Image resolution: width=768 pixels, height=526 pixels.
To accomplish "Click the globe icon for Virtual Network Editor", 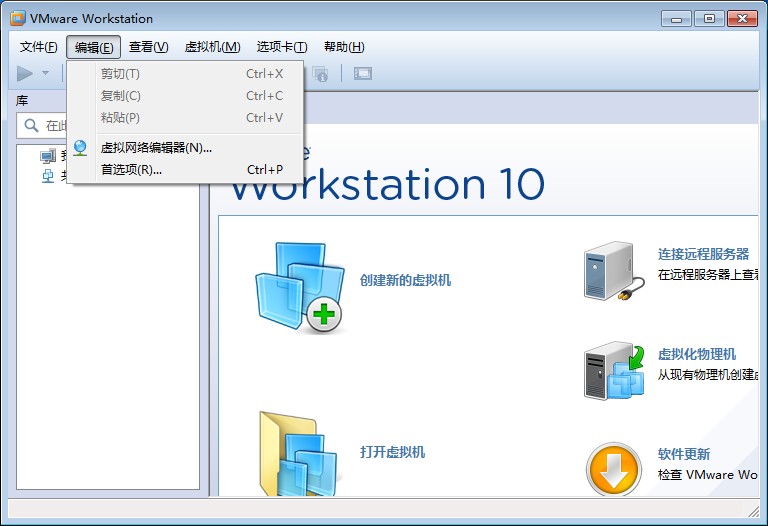I will tap(80, 148).
